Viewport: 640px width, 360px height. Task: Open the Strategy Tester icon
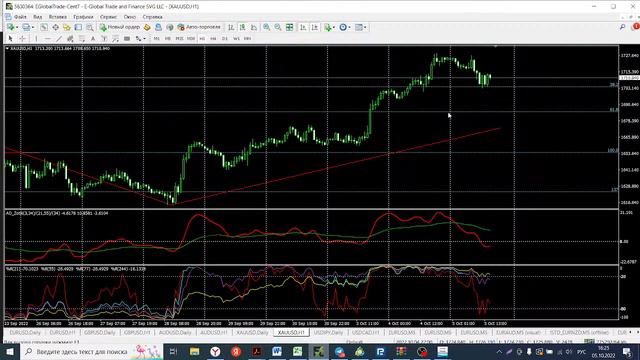coord(89,27)
